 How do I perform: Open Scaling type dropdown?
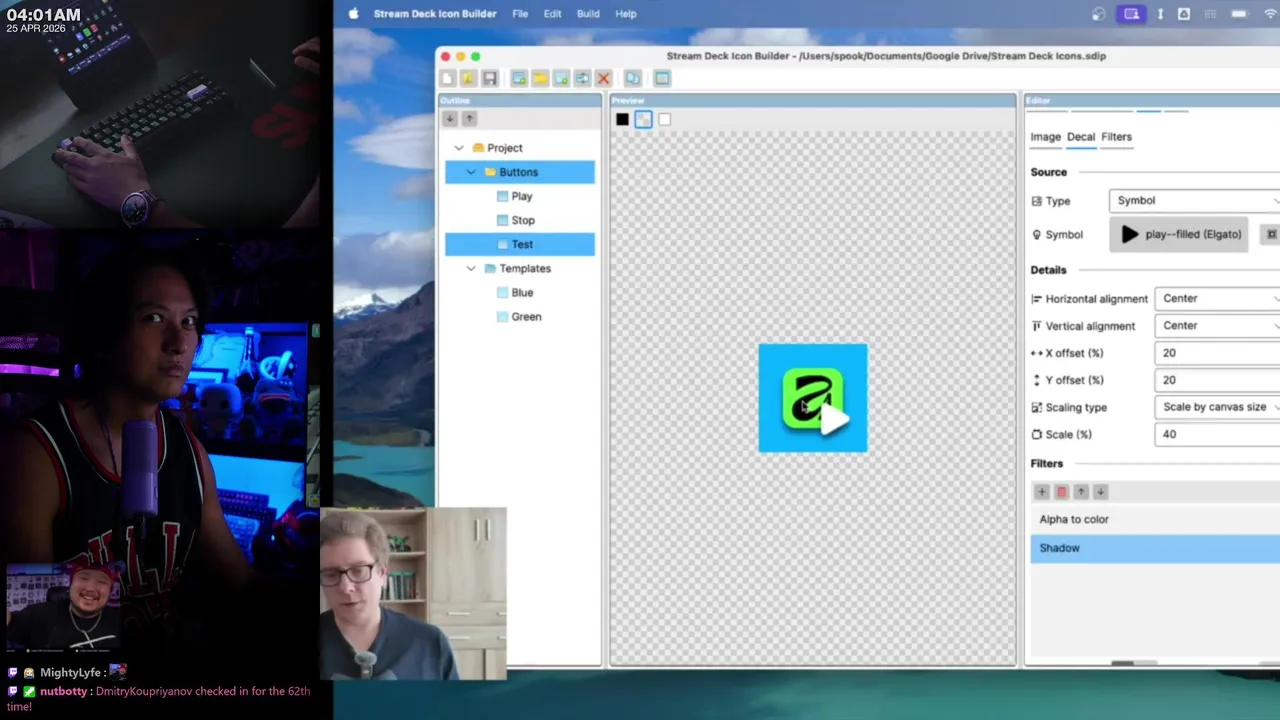[x=1217, y=407]
